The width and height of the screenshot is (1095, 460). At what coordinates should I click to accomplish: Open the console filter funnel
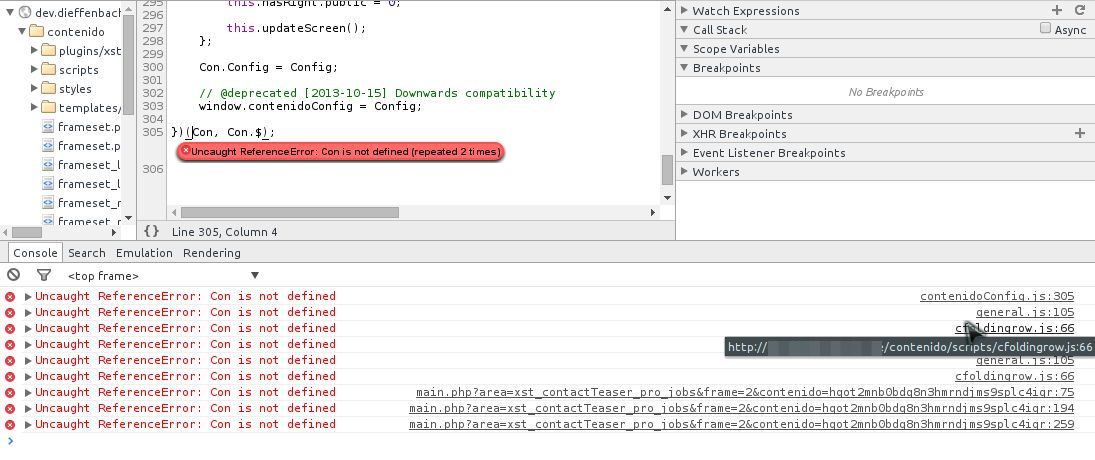[44, 275]
